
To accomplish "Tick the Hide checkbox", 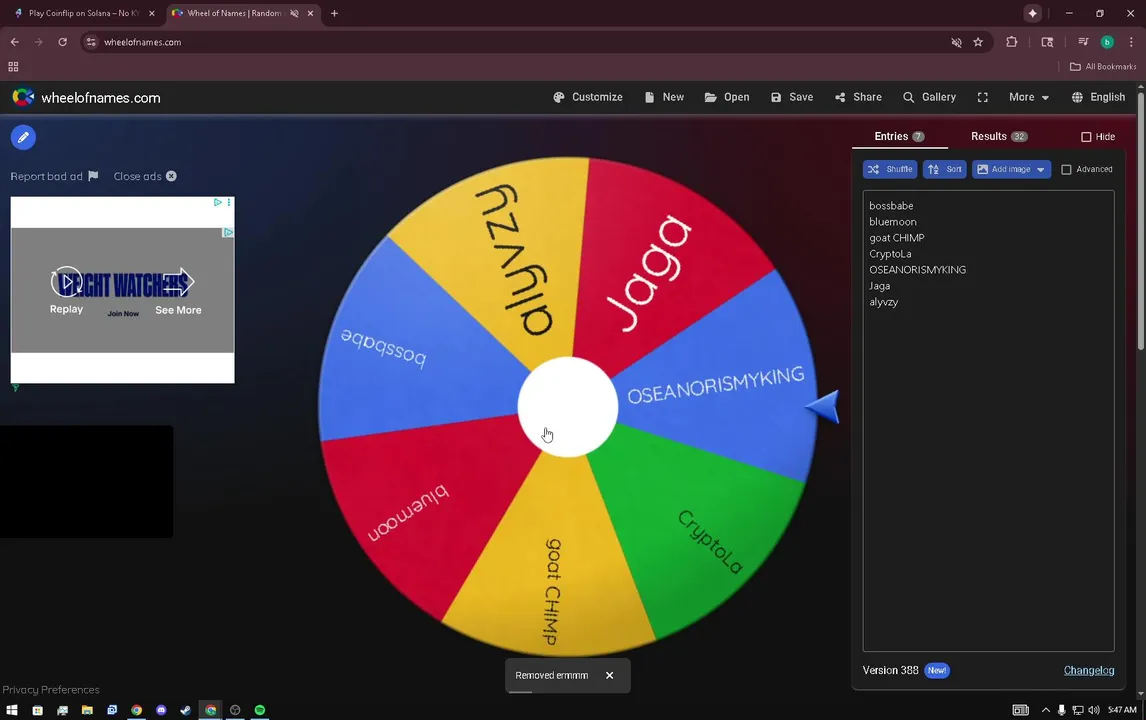I will coord(1086,137).
